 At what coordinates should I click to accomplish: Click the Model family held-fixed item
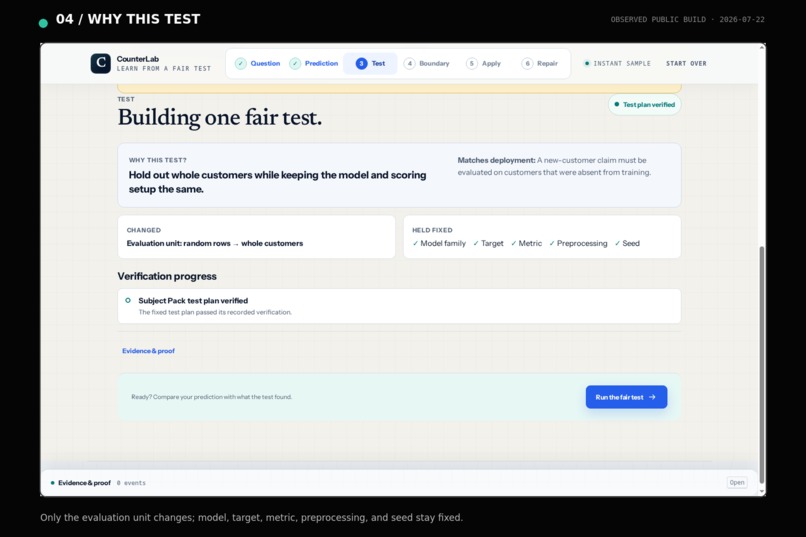[x=439, y=243]
